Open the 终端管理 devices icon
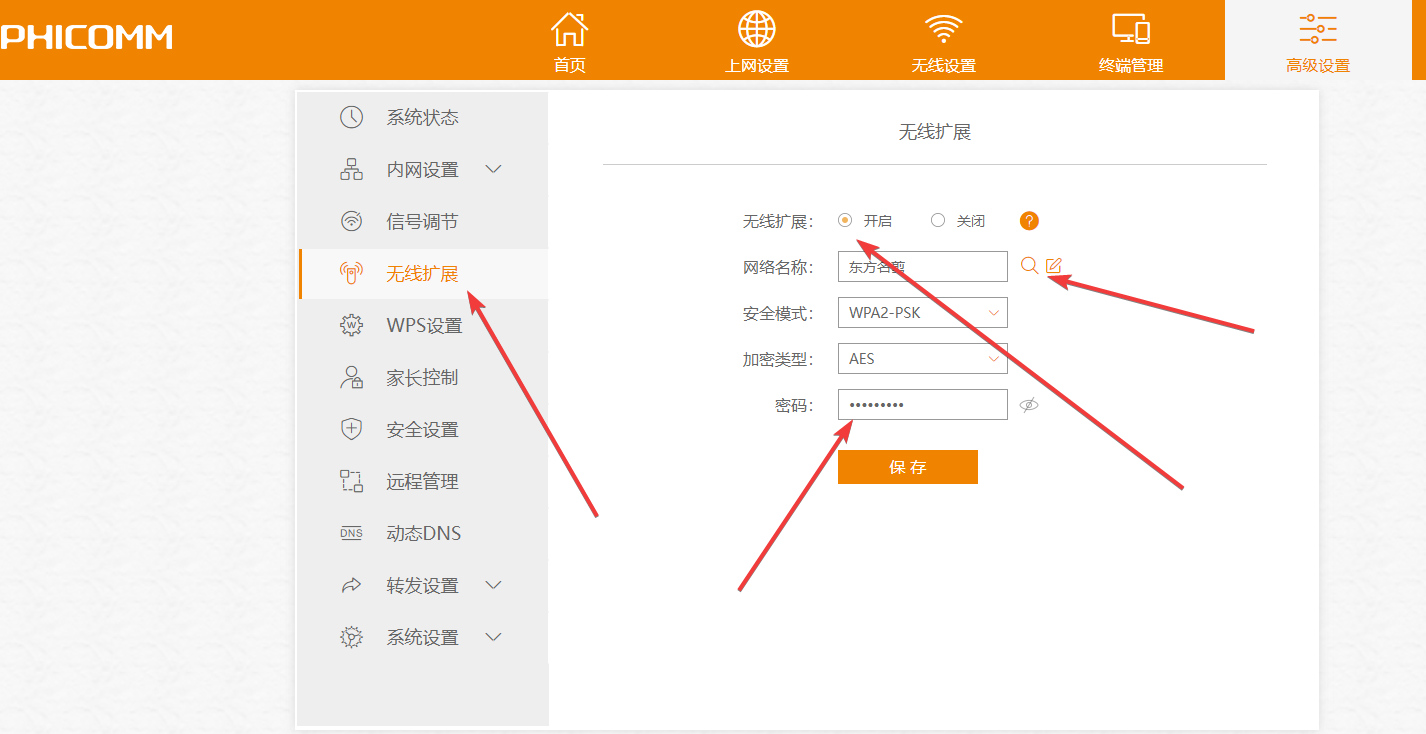The width and height of the screenshot is (1426, 734). [1131, 29]
